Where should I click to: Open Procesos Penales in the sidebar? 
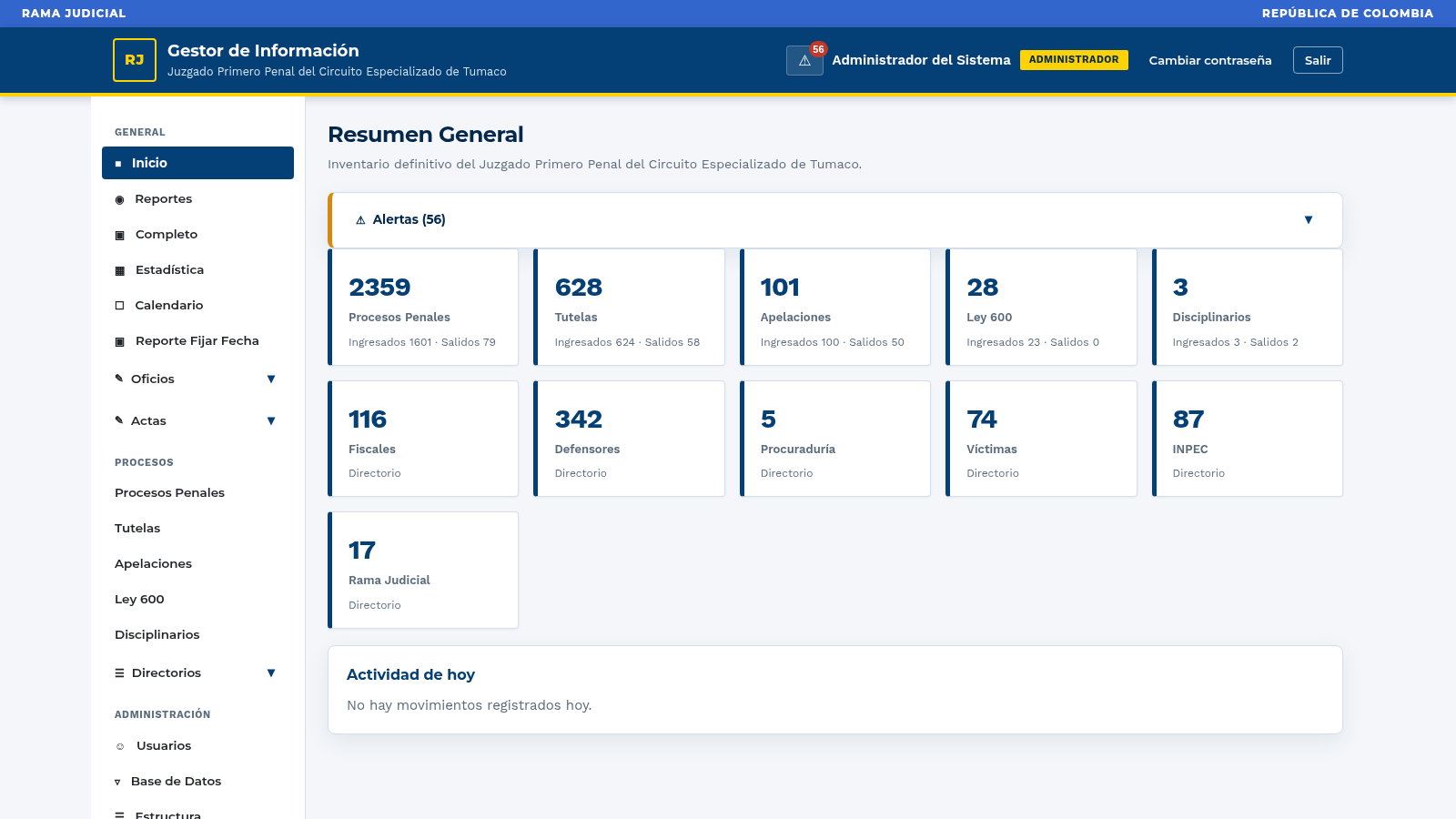point(197,492)
